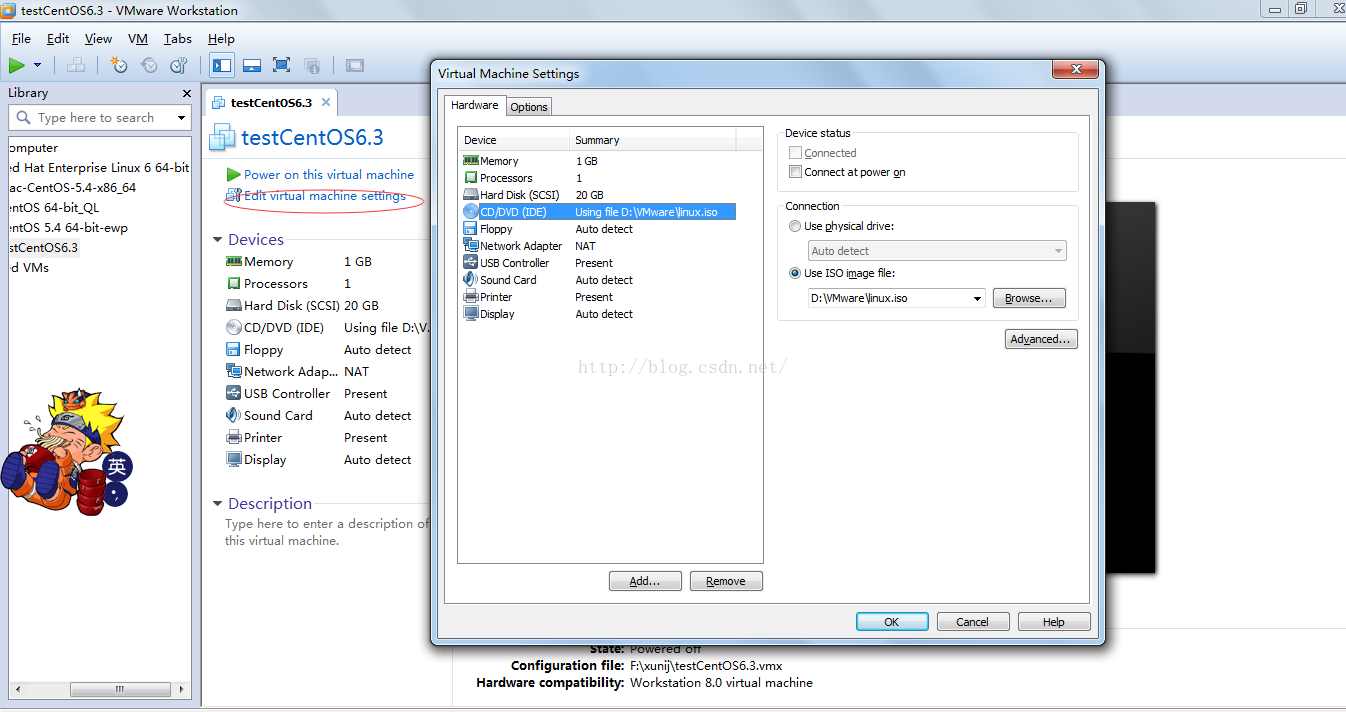Select the Sound Card icon in settings dialog
Image resolution: width=1346 pixels, height=712 pixels.
470,279
